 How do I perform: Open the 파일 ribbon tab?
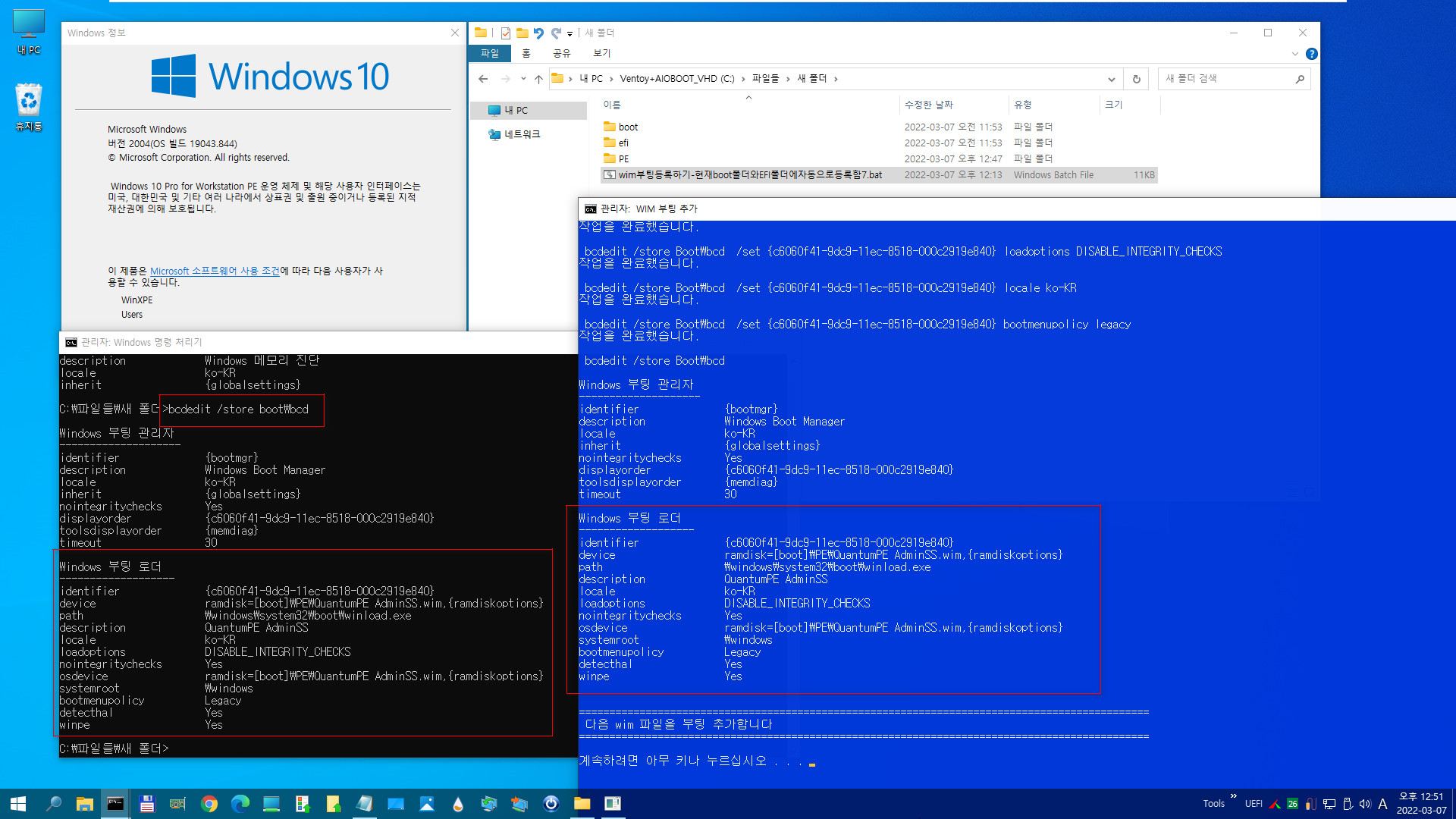point(490,53)
